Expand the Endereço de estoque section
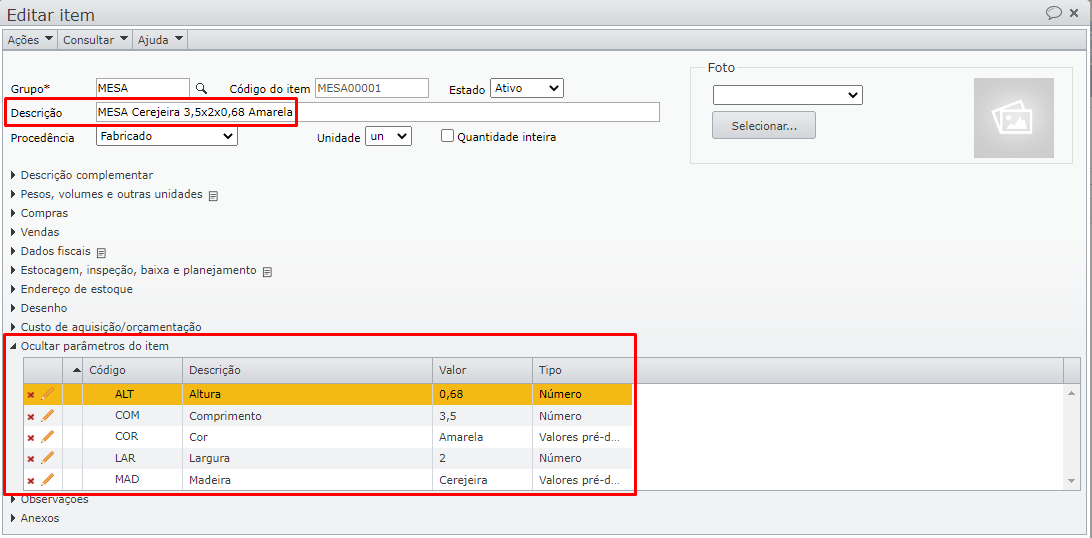 72,289
